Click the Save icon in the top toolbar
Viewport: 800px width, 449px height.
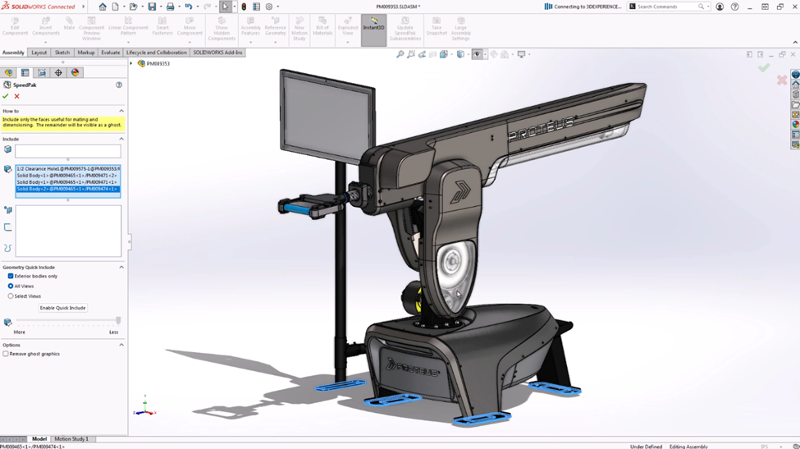[152, 6]
